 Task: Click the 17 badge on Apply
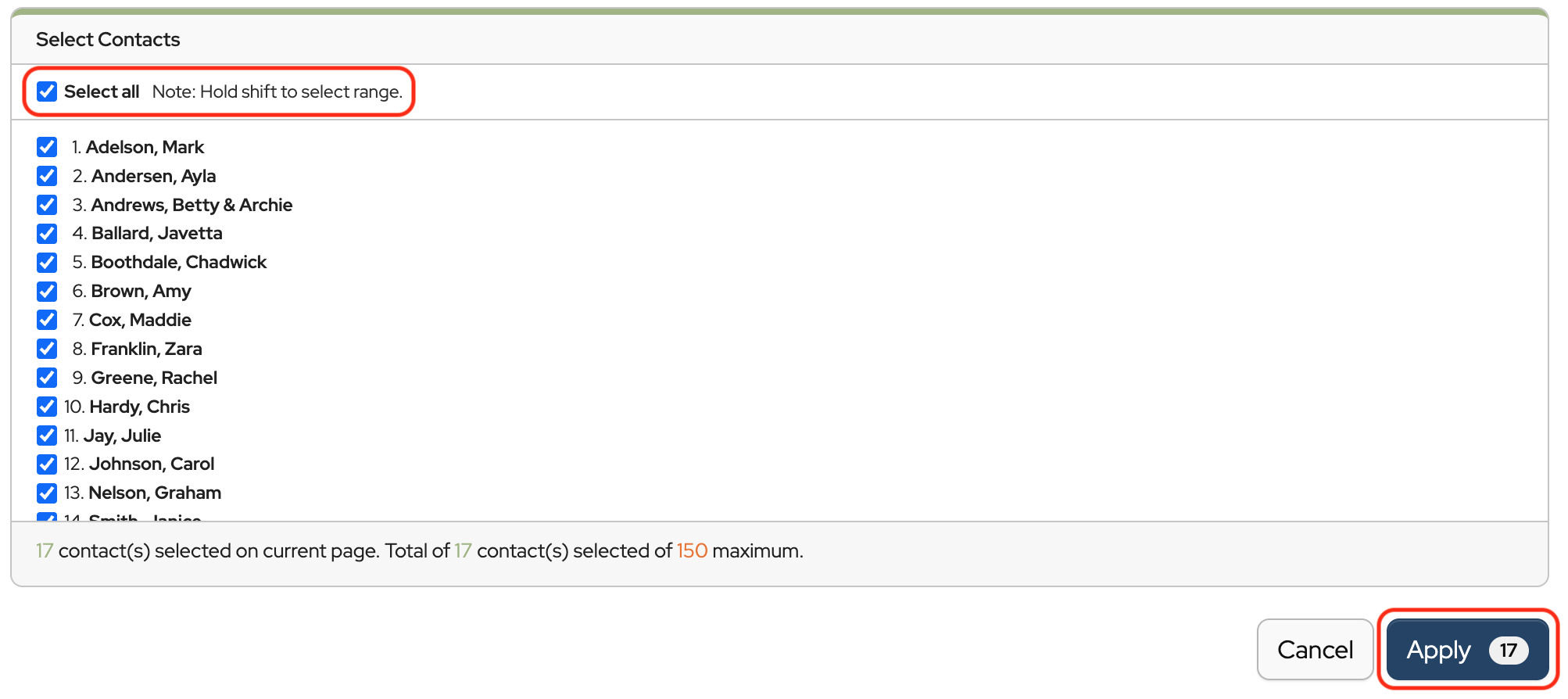point(1508,650)
